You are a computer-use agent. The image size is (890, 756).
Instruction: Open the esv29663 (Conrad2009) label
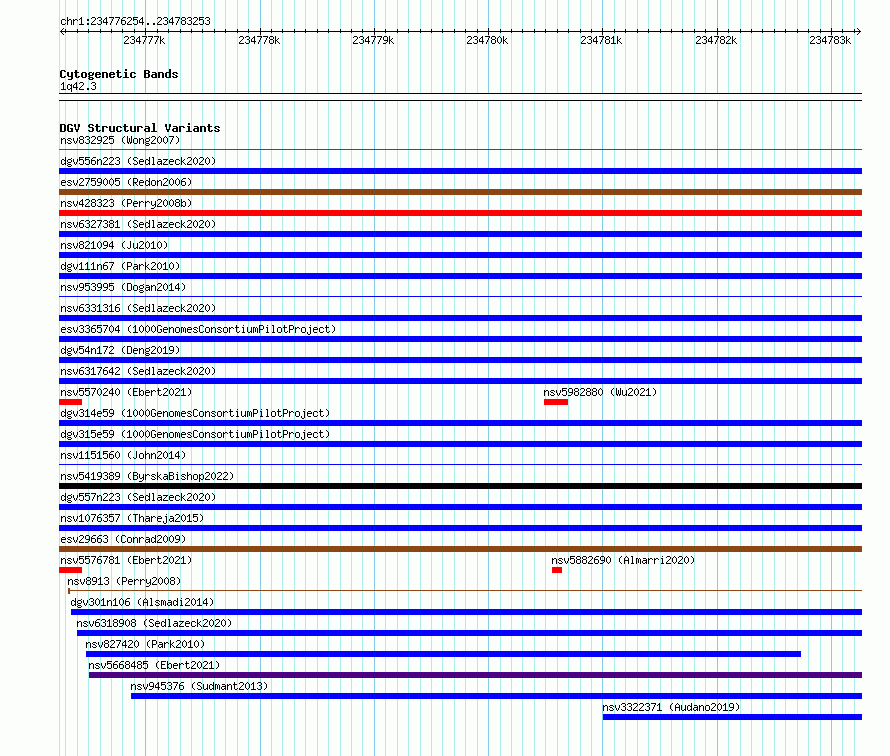click(123, 539)
